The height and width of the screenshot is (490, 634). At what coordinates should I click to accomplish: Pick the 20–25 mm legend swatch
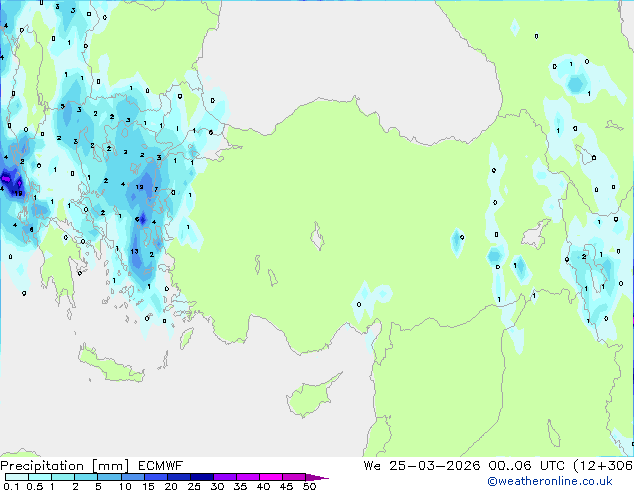[x=178, y=477]
